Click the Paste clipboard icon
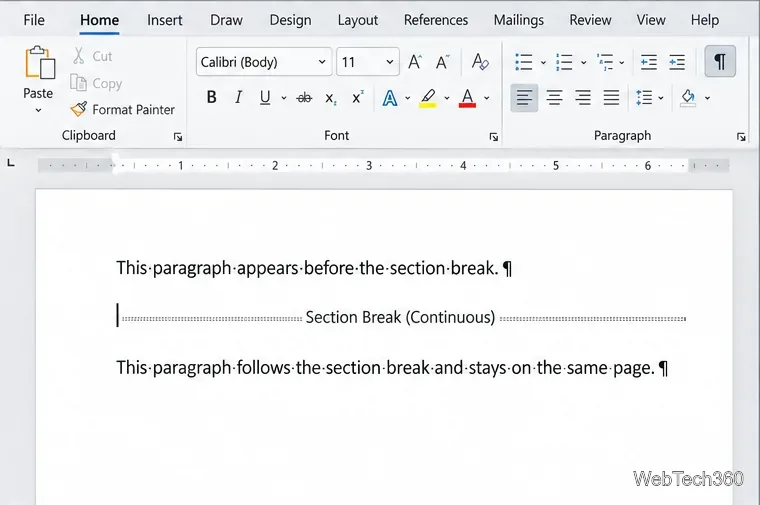Screen dimensions: 760x505 coord(40,63)
